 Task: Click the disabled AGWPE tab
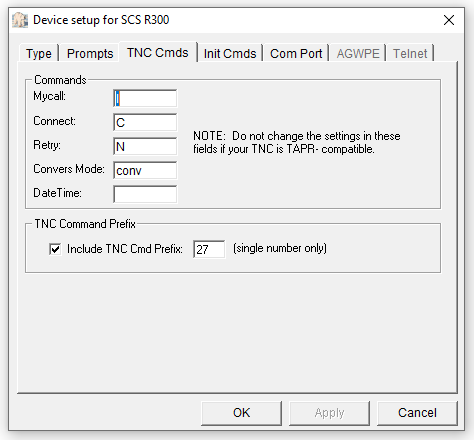tap(358, 53)
